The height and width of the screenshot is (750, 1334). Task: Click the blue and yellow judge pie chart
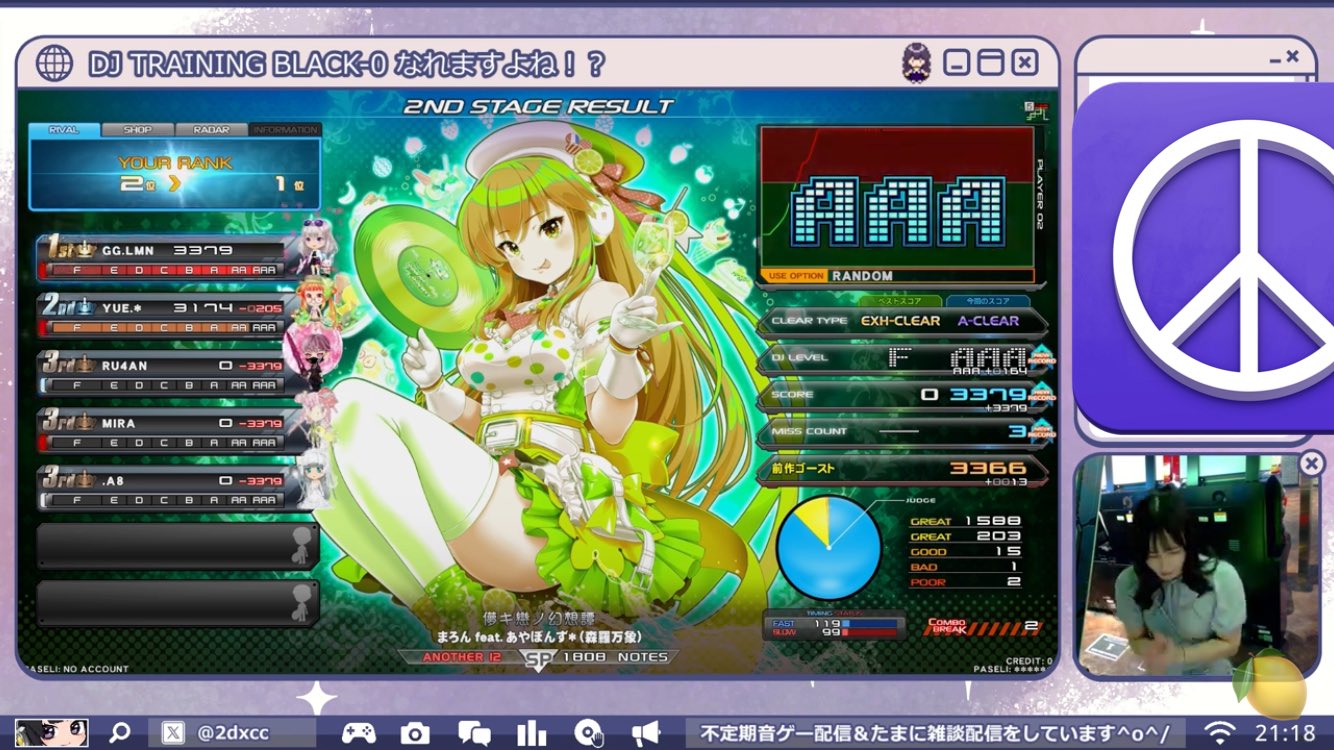tap(829, 547)
